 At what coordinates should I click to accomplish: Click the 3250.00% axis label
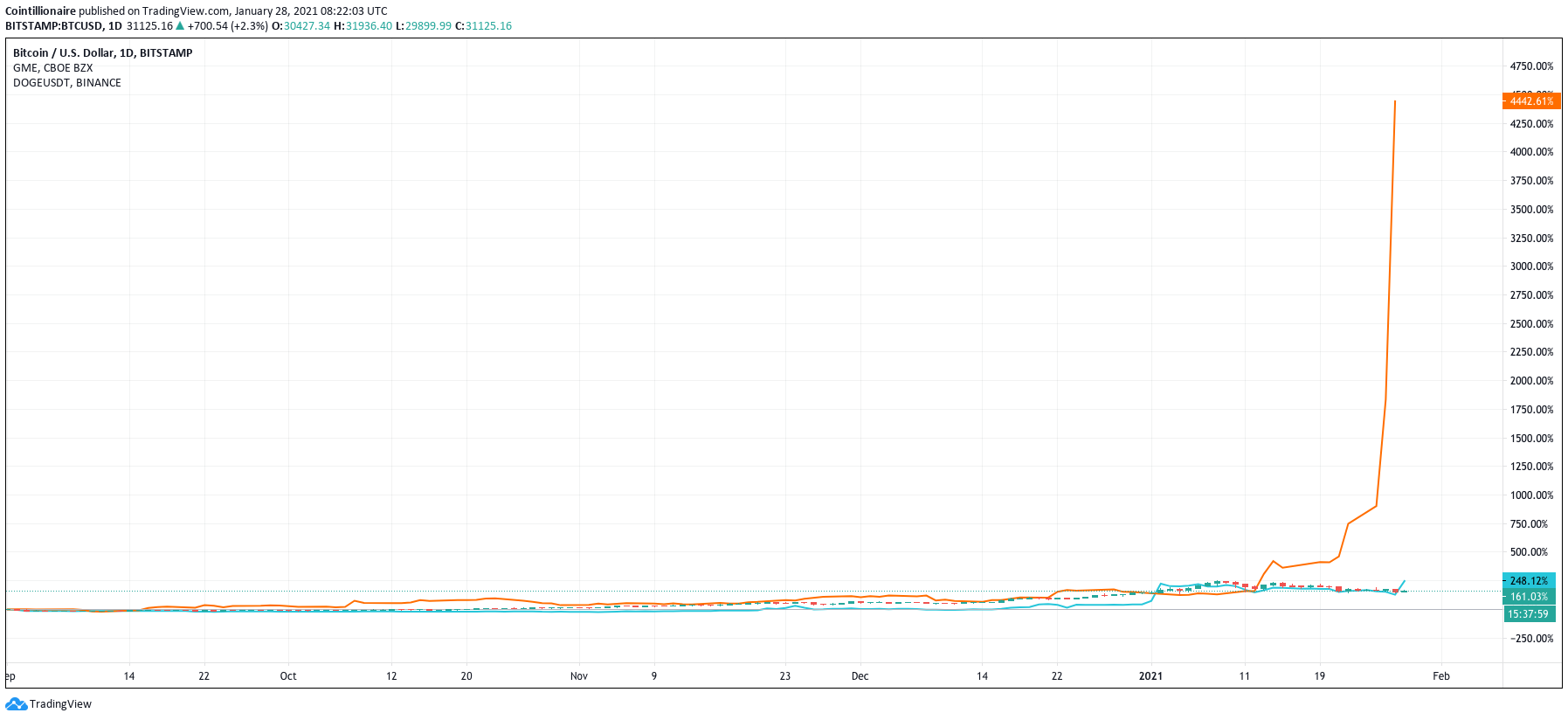pyautogui.click(x=1532, y=239)
